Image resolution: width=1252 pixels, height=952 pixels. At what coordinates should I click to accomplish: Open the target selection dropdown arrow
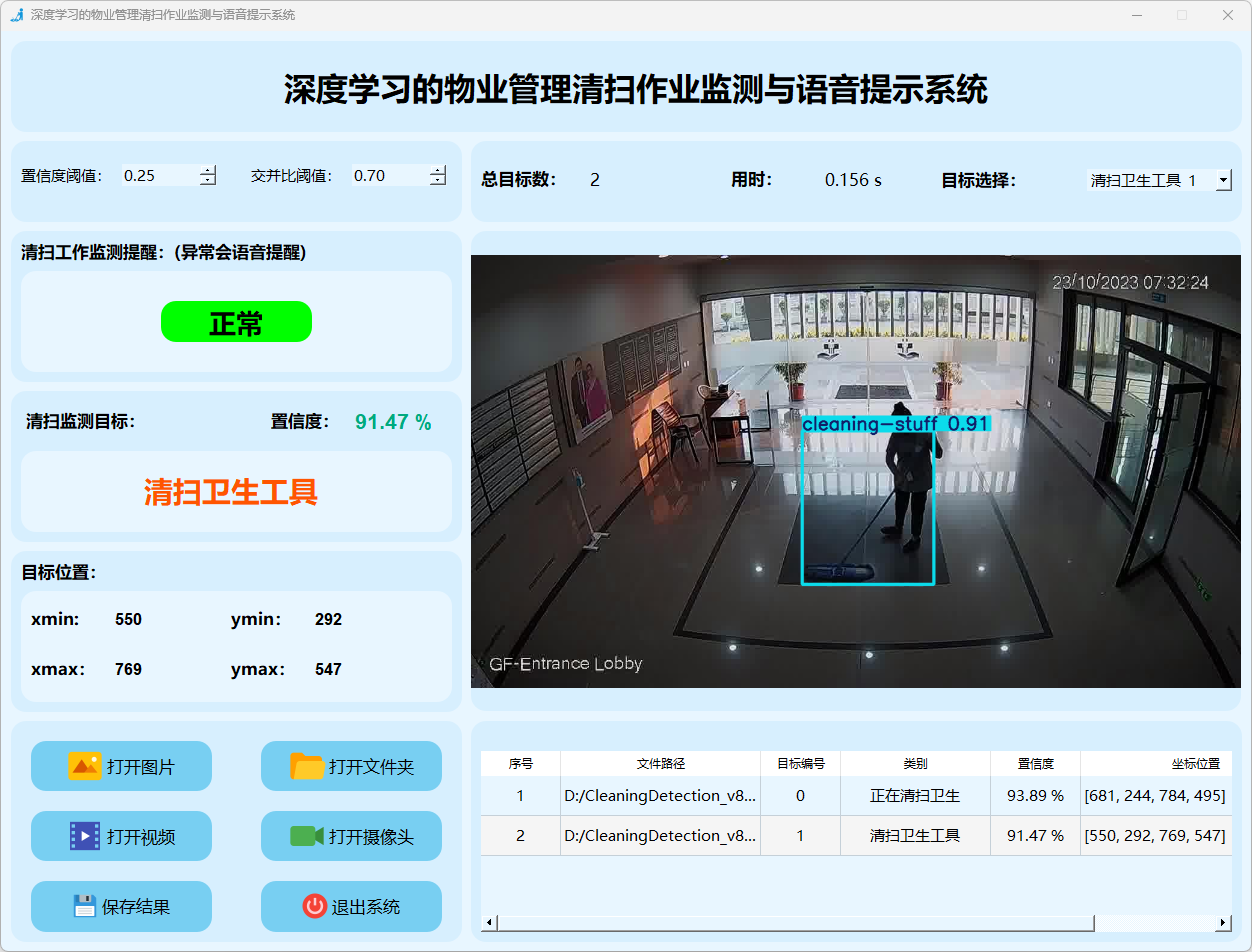1223,181
